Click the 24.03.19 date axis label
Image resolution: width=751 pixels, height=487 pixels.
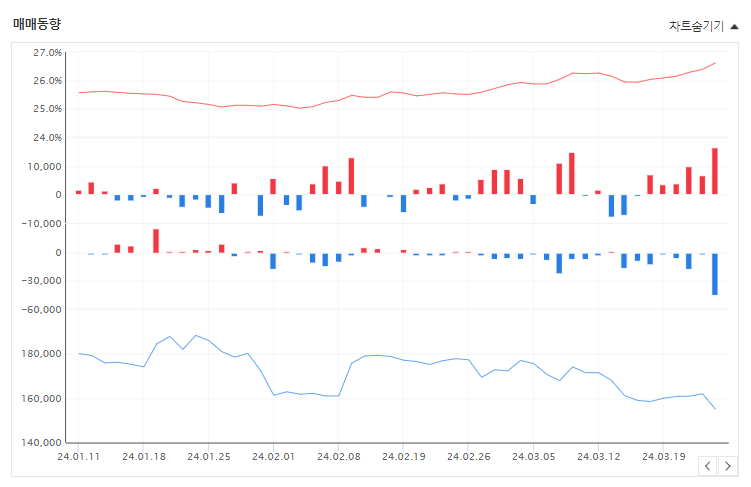click(x=664, y=456)
